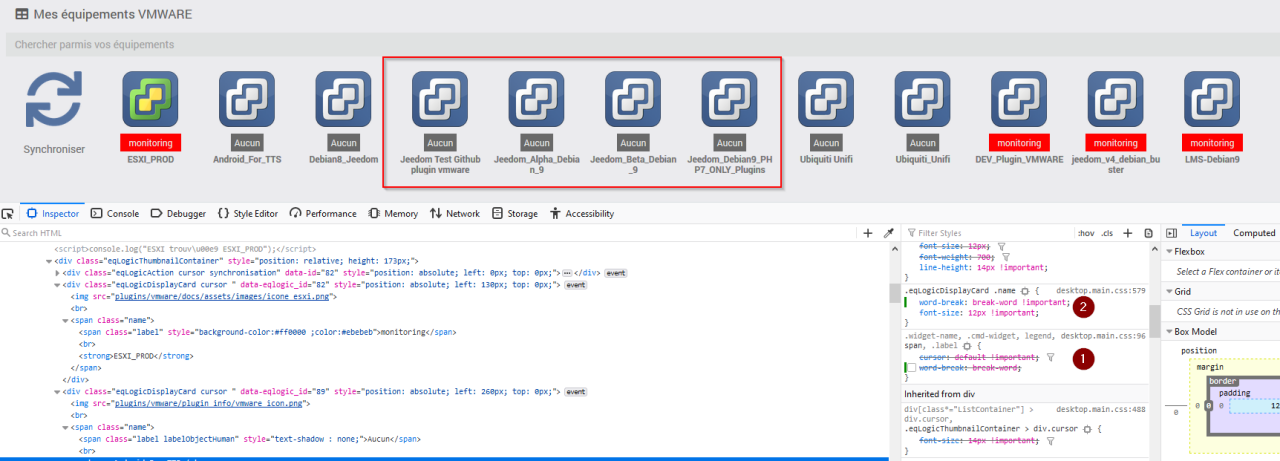The width and height of the screenshot is (1280, 461).
Task: Open desktop.main.css:488 source link
Action: point(1100,408)
